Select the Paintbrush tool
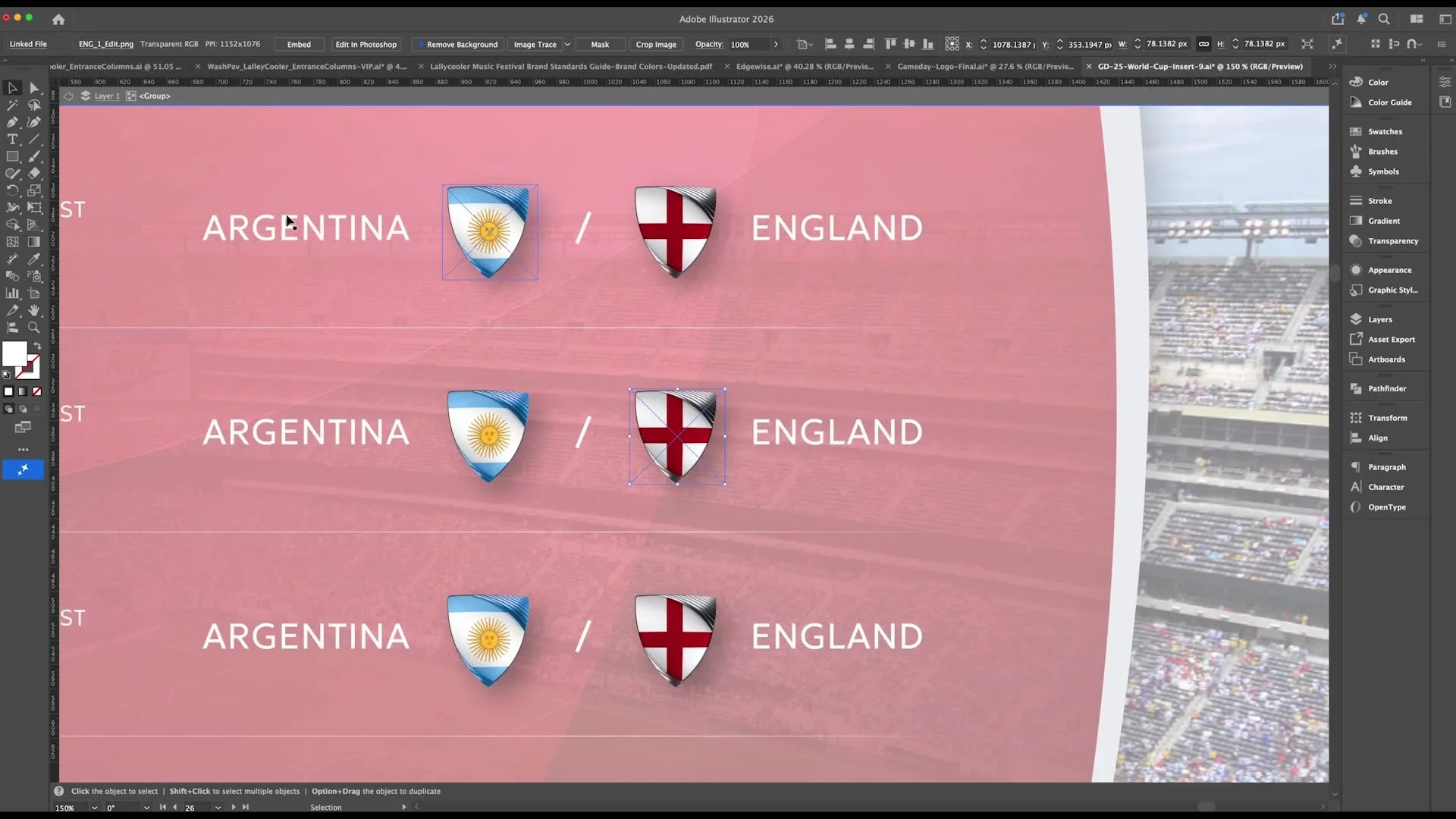Viewport: 1456px width, 819px height. pyautogui.click(x=34, y=156)
